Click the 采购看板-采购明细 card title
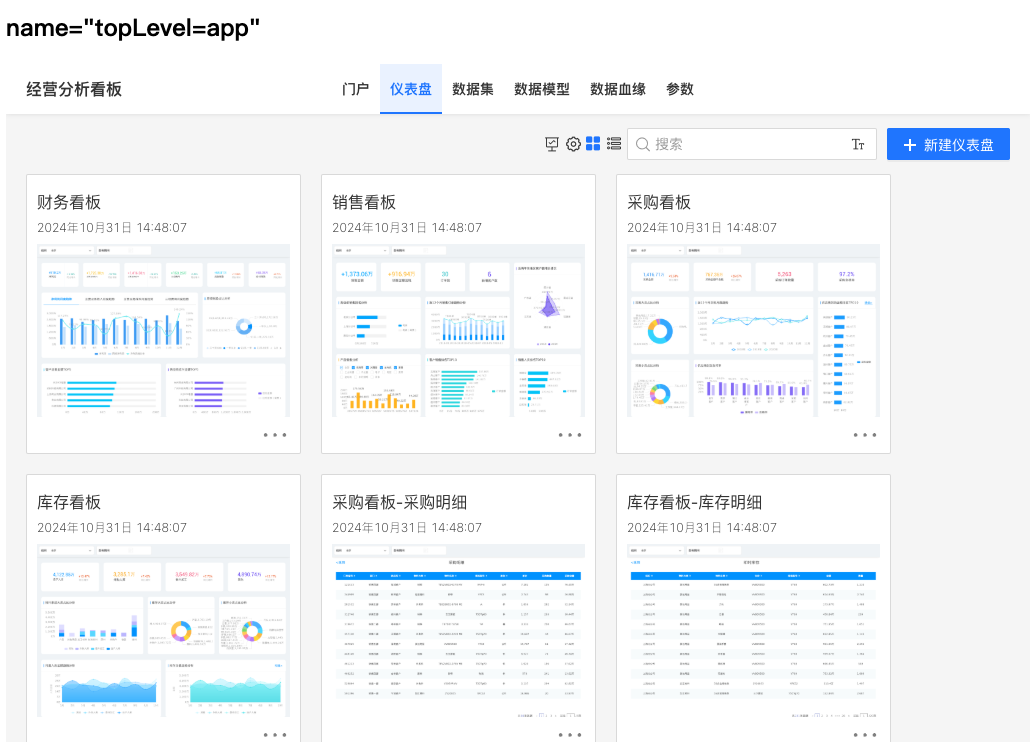Image resolution: width=1030 pixels, height=742 pixels. (x=399, y=502)
